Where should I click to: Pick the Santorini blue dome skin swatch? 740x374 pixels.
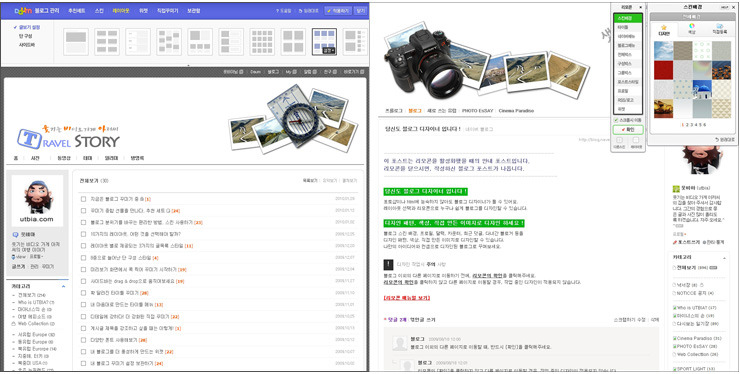(702, 89)
